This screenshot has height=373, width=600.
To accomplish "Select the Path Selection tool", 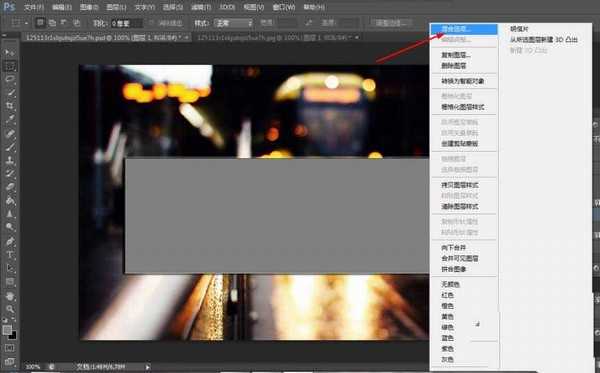I will [10, 268].
